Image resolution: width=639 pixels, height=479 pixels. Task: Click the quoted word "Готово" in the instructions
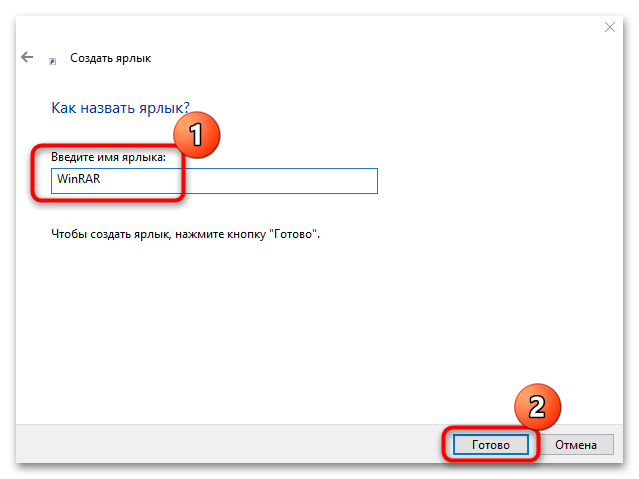pyautogui.click(x=298, y=234)
